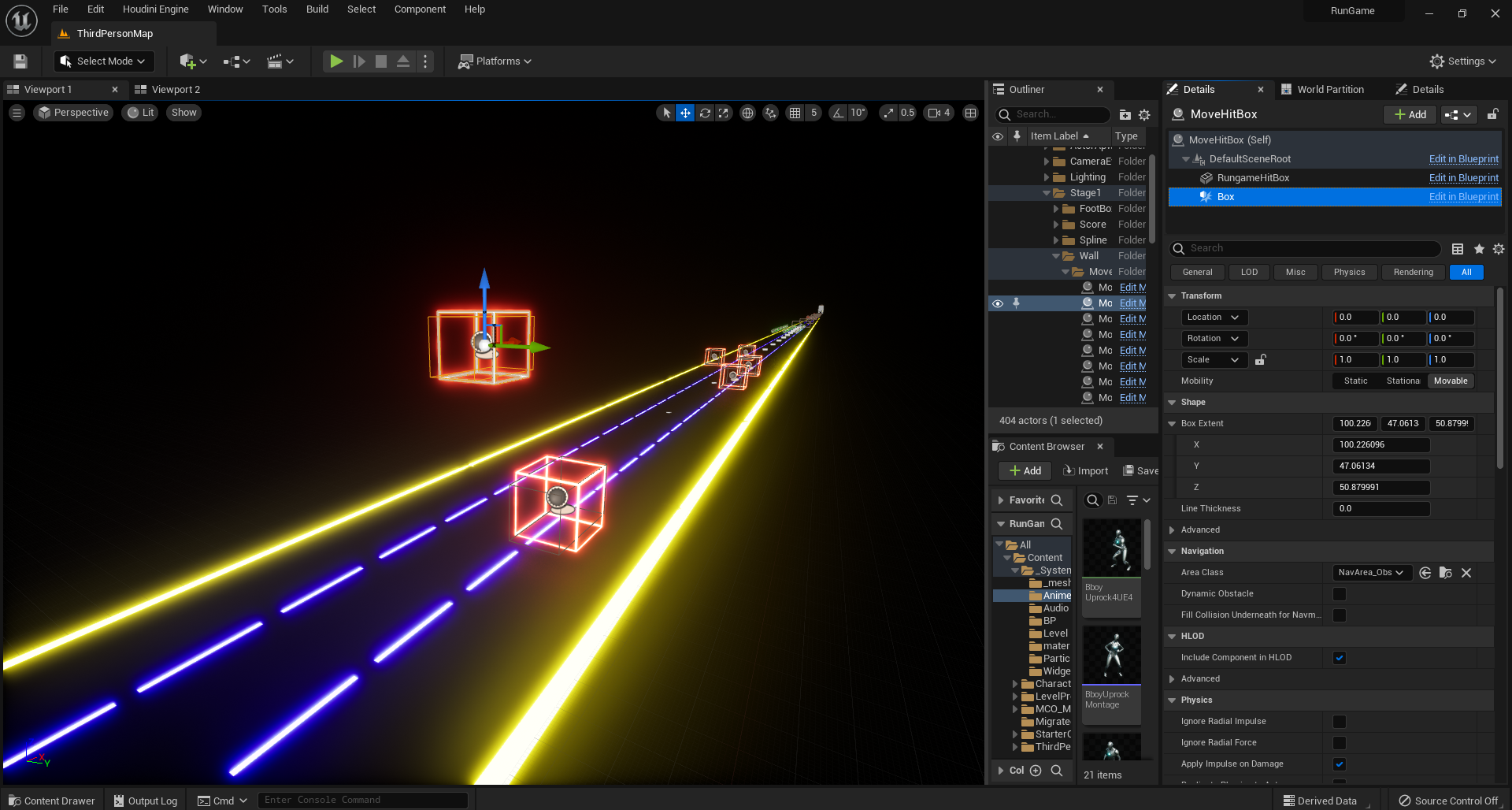Toggle the scale ratio lock icon
This screenshot has width=1512, height=810.
[x=1260, y=360]
